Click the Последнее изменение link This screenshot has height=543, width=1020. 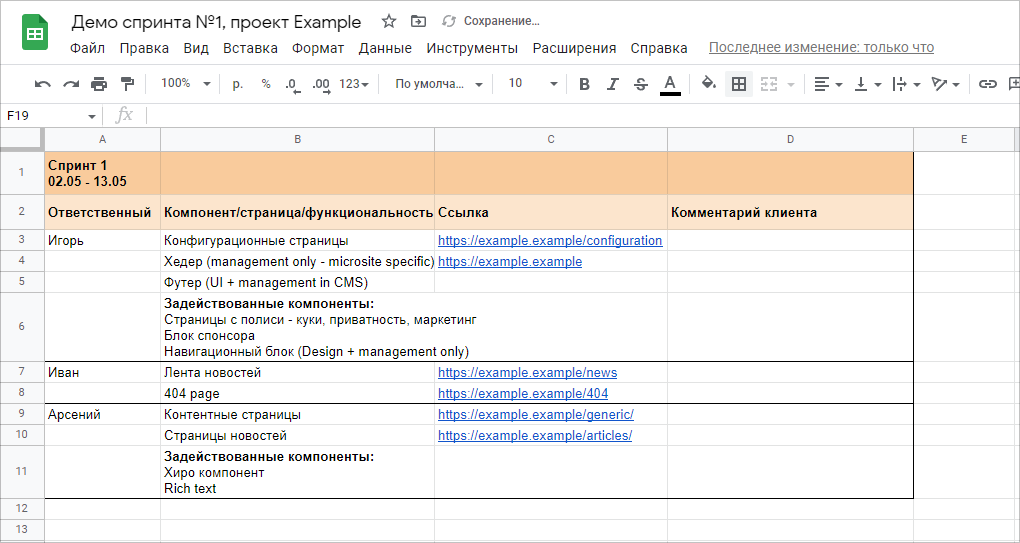(821, 47)
